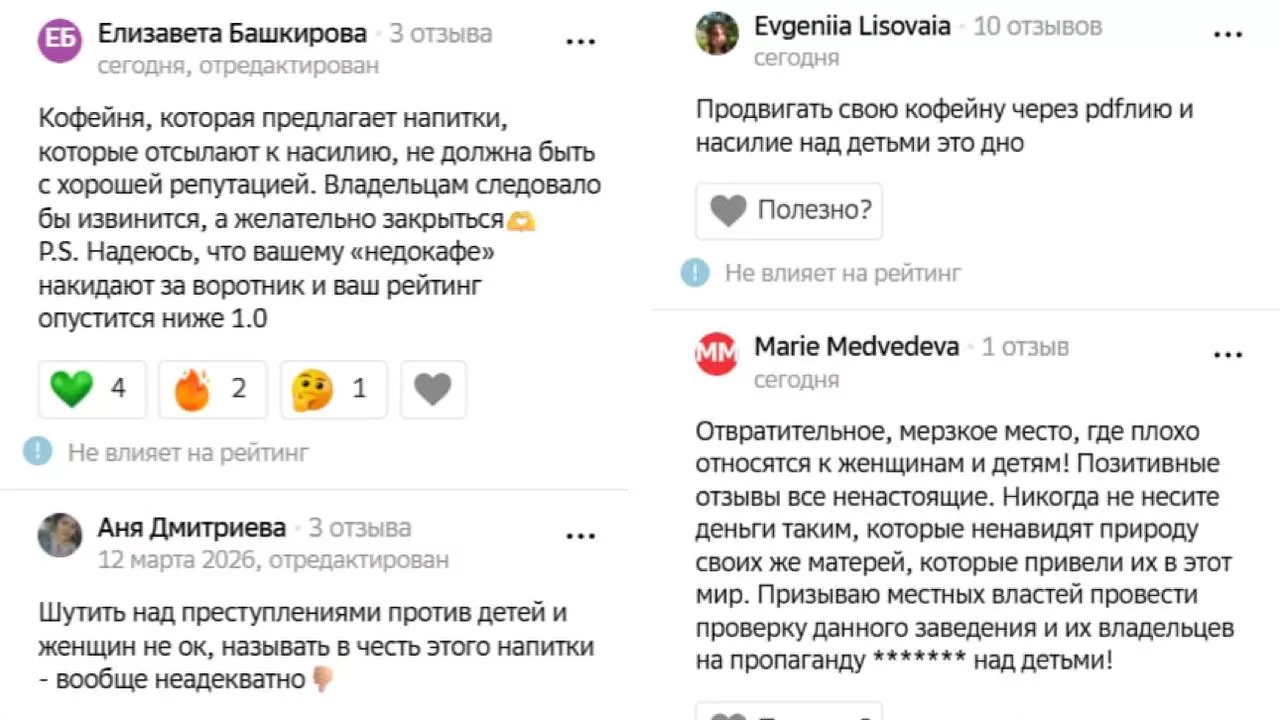The height and width of the screenshot is (720, 1280).
Task: Open the options menu on Елизавета Башкирова's review
Action: (x=581, y=42)
